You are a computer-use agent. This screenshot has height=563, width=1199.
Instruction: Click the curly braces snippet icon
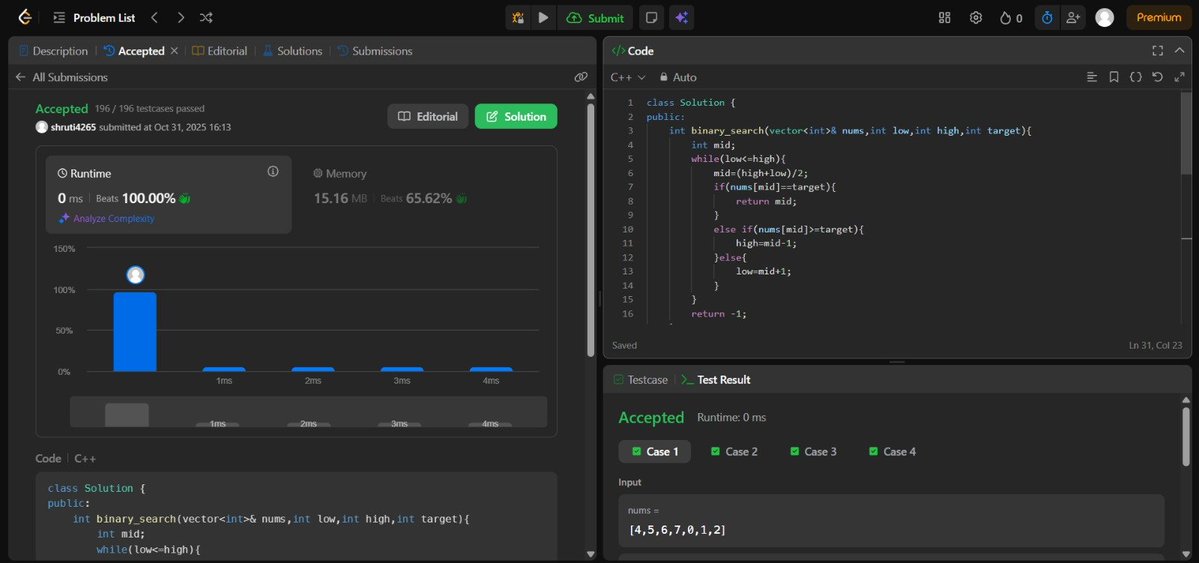tap(1136, 77)
